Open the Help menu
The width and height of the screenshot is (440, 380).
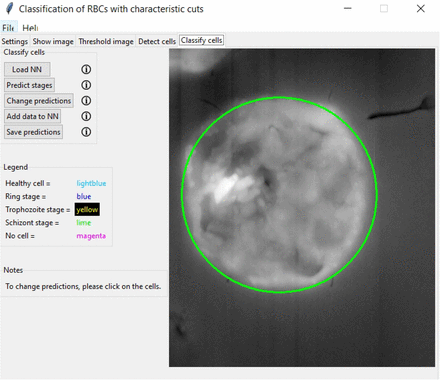(x=30, y=28)
